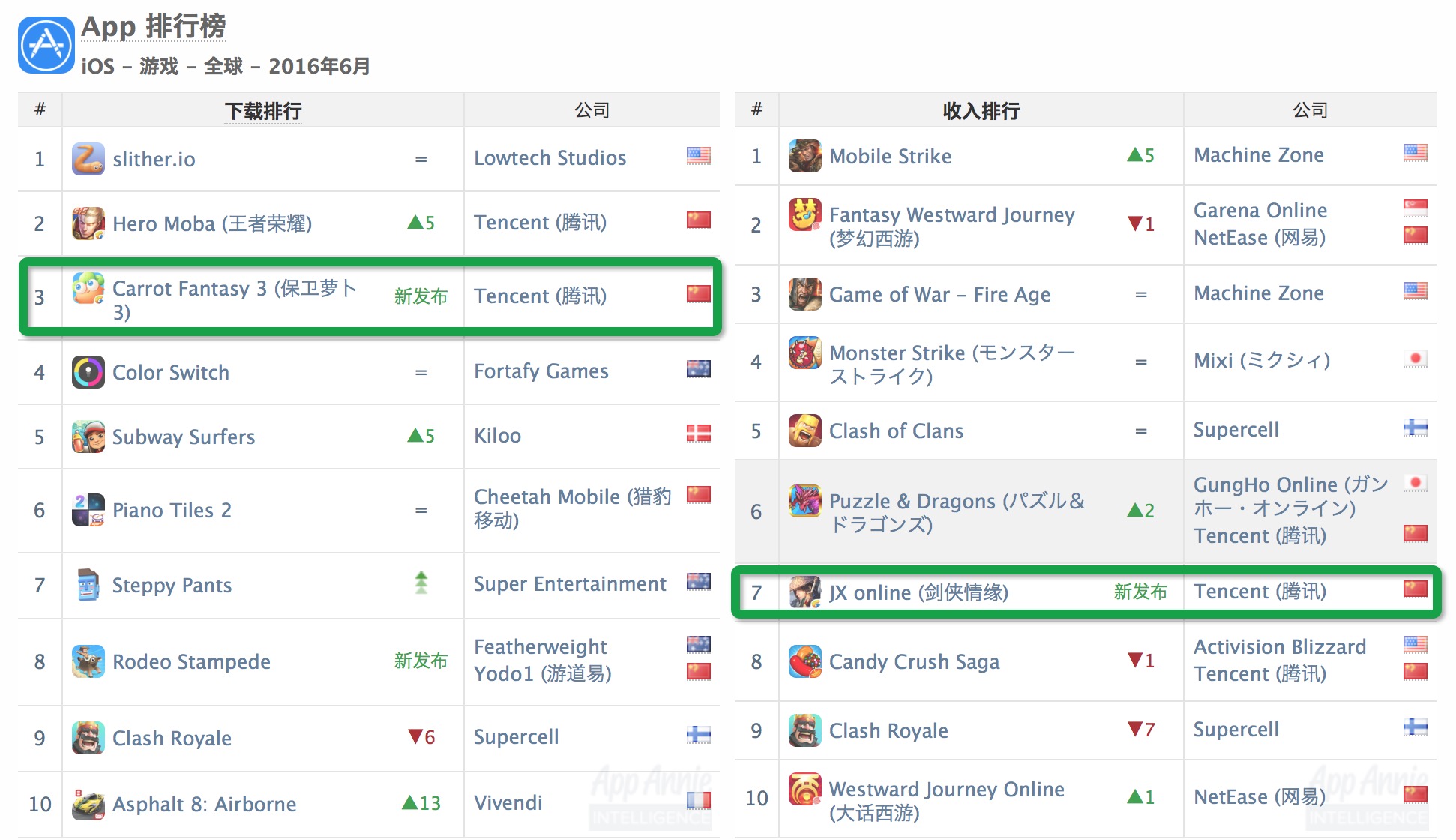The width and height of the screenshot is (1456, 840).
Task: Click the Finland flag beside Supercell in revenue row 5
Action: (x=1415, y=428)
